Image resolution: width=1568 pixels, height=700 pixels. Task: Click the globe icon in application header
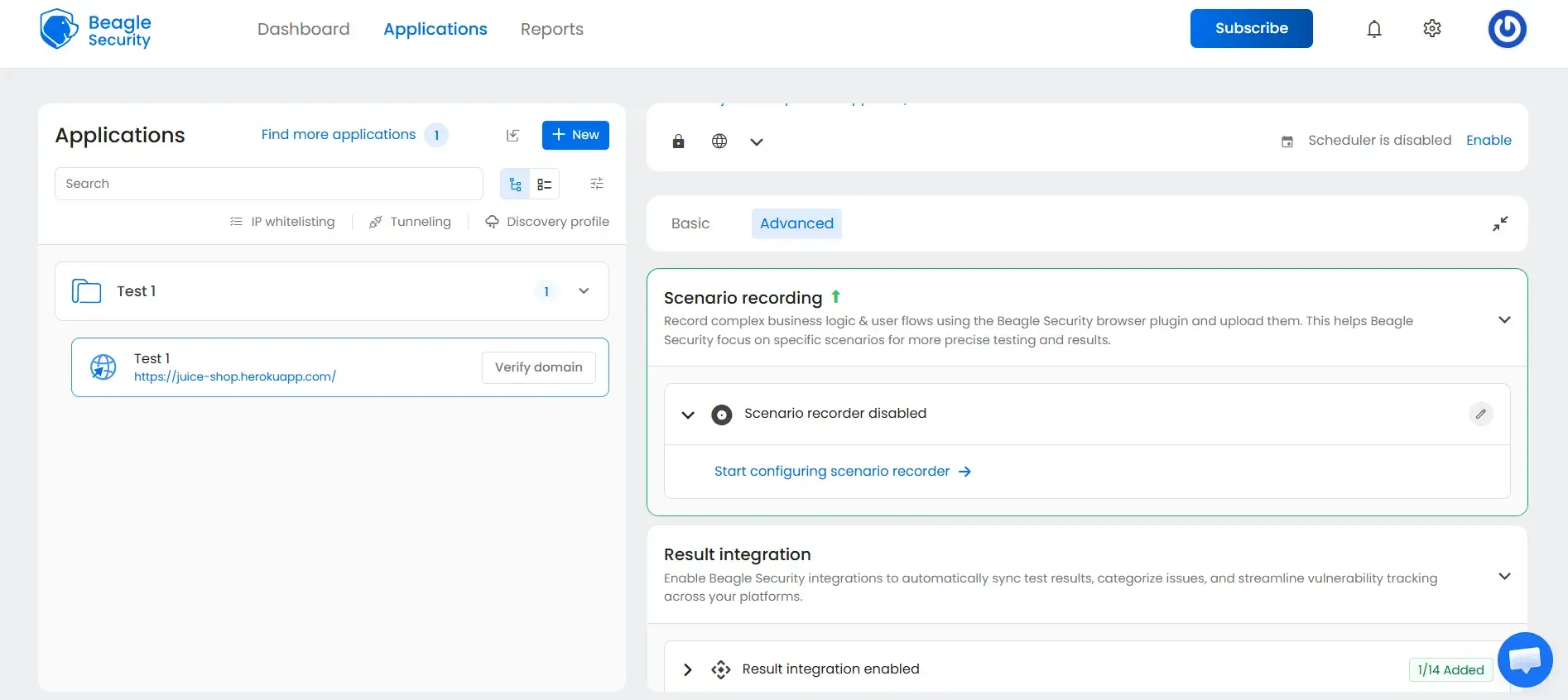tap(719, 141)
